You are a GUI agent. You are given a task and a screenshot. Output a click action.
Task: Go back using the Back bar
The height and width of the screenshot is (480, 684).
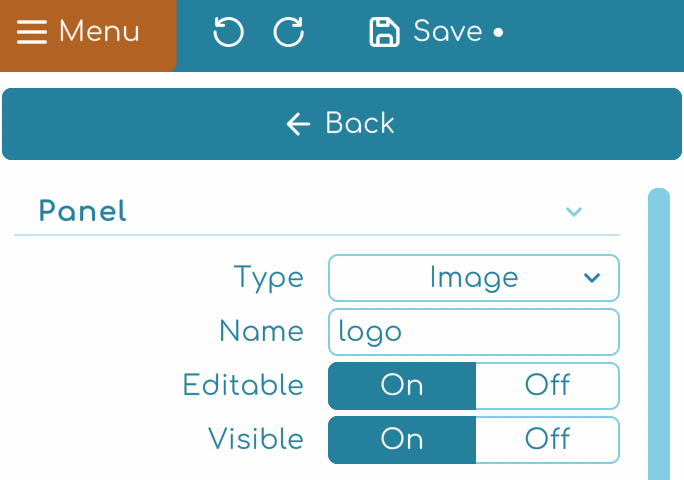pos(342,124)
